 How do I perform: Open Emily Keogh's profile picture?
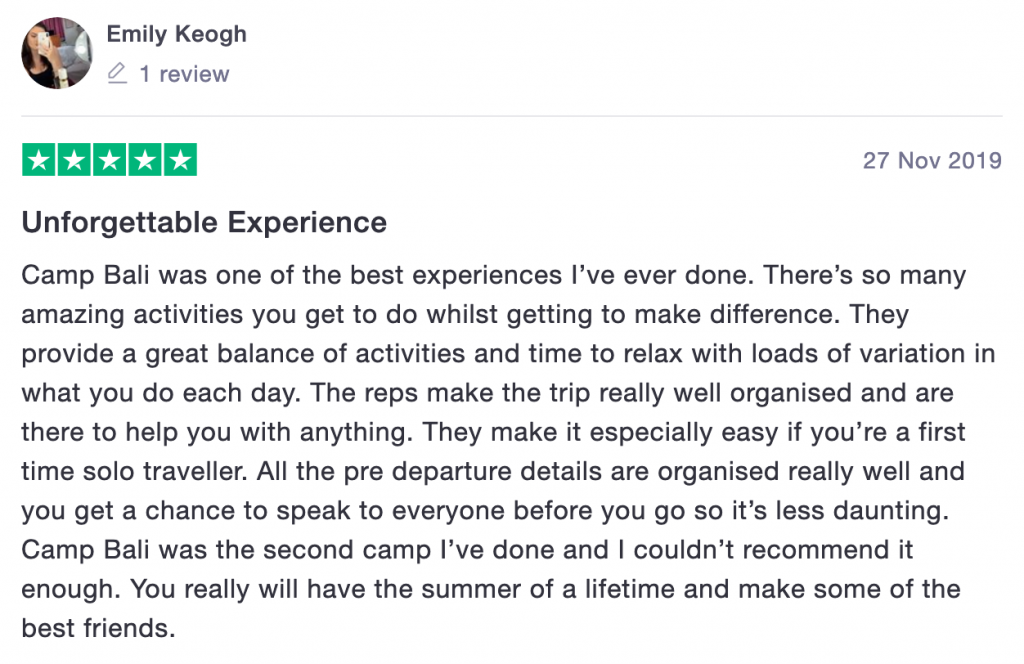point(57,53)
